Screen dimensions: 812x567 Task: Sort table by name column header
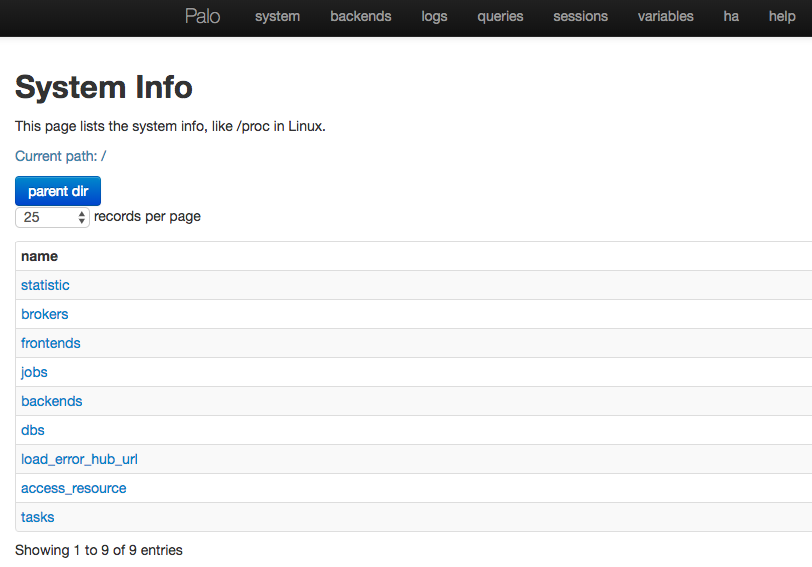click(40, 256)
